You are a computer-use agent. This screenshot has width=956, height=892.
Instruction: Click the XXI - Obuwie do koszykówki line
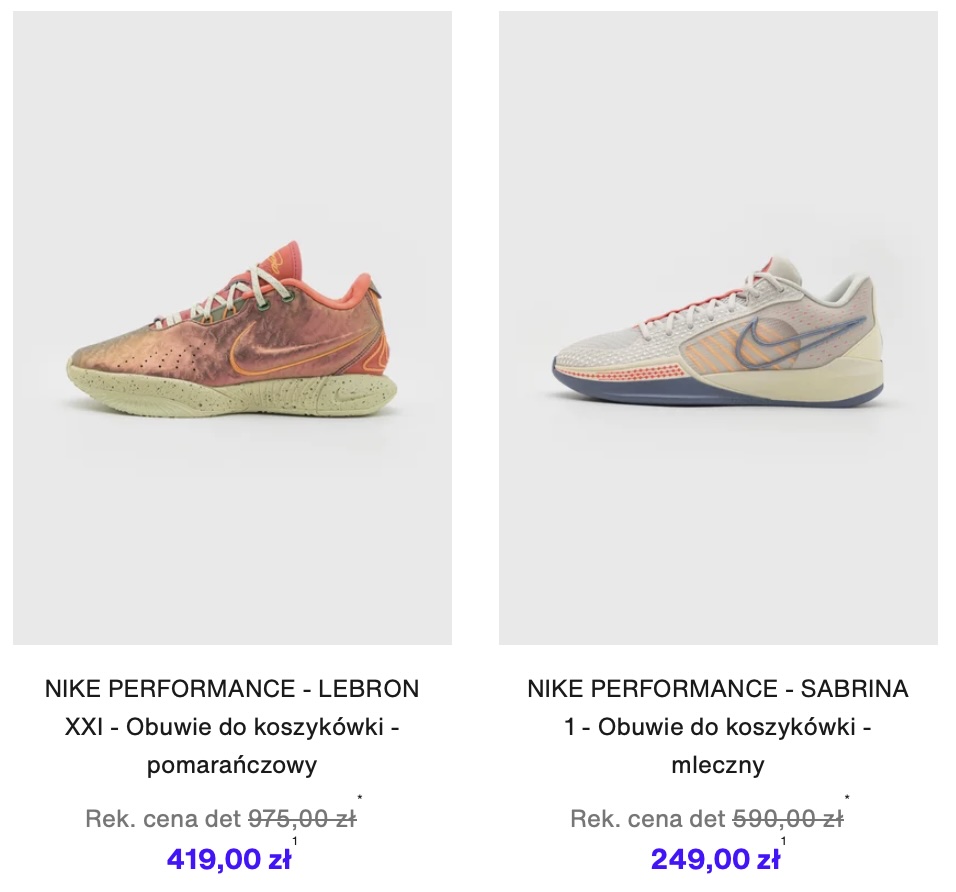pos(232,727)
